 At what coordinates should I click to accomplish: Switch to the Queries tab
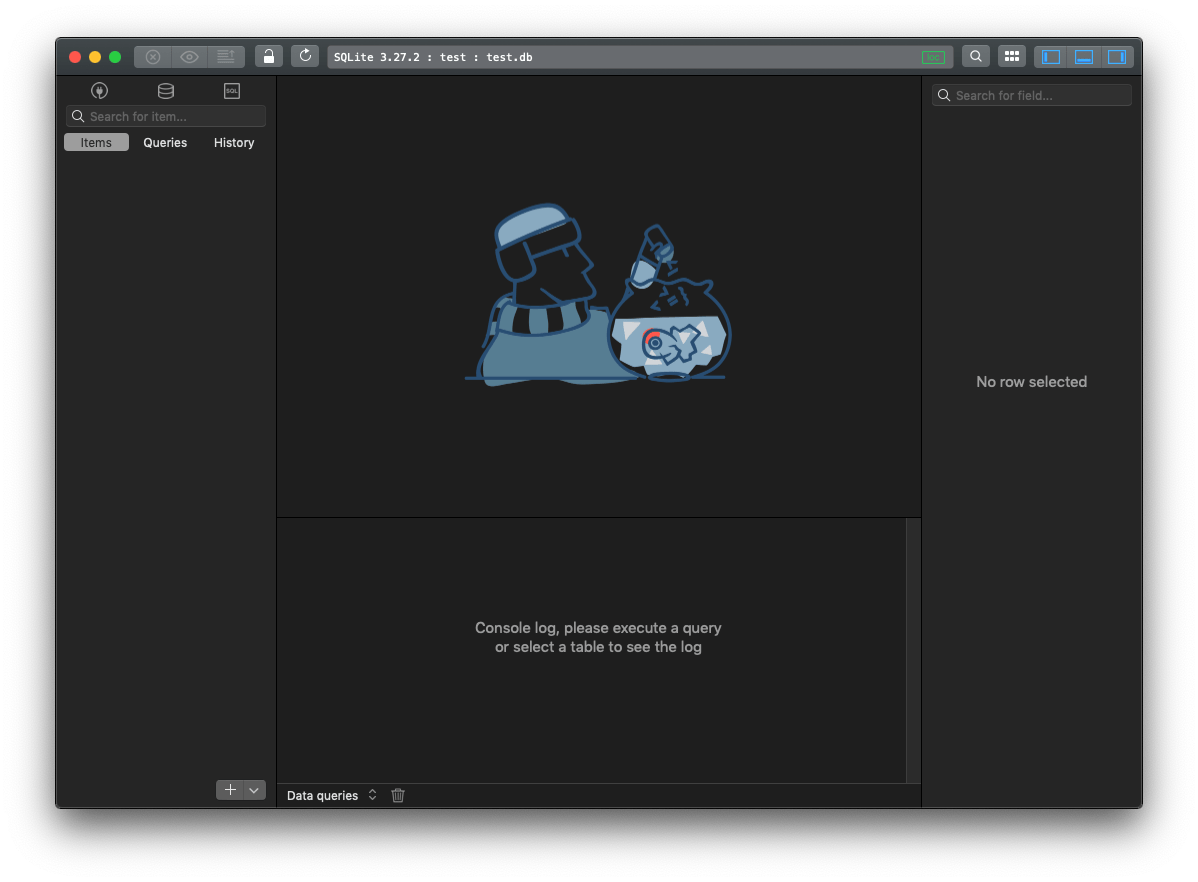[165, 143]
